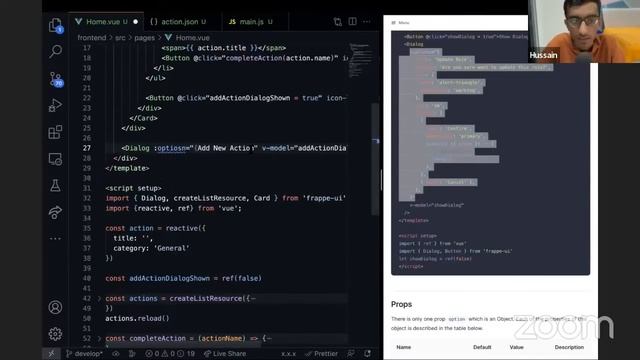Open notifications bell in status bar

click(x=367, y=353)
